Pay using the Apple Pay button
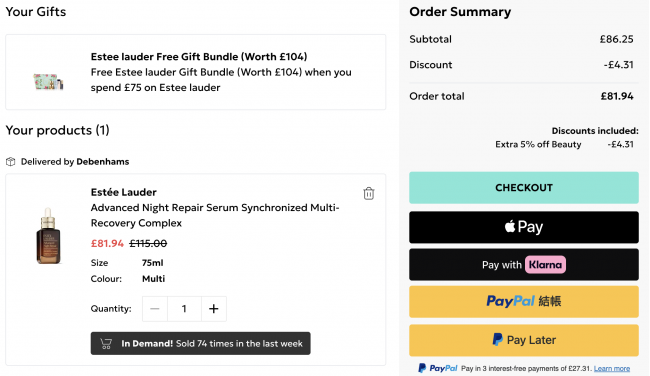The height and width of the screenshot is (376, 650). 524,227
